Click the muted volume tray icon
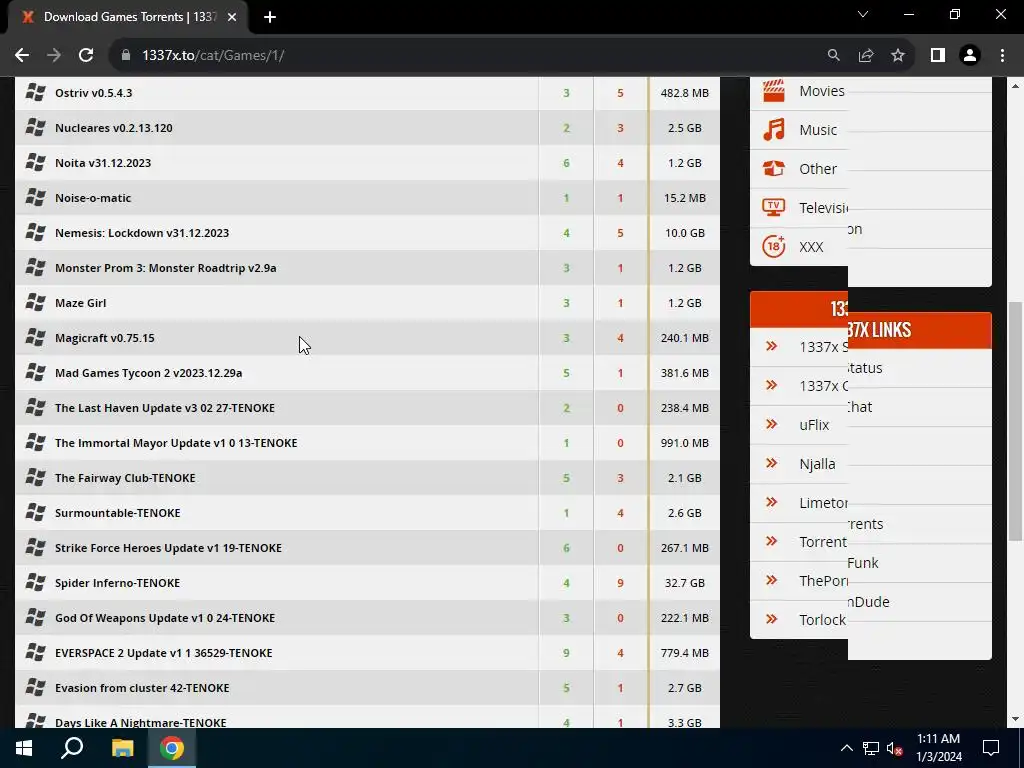Image resolution: width=1024 pixels, height=768 pixels. 895,748
